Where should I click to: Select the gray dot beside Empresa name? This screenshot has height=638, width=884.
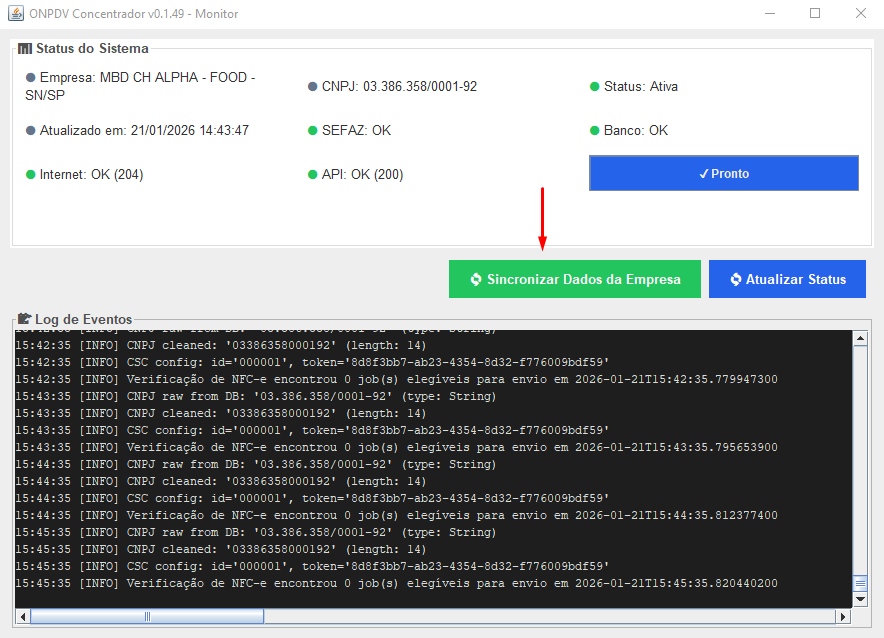31,77
